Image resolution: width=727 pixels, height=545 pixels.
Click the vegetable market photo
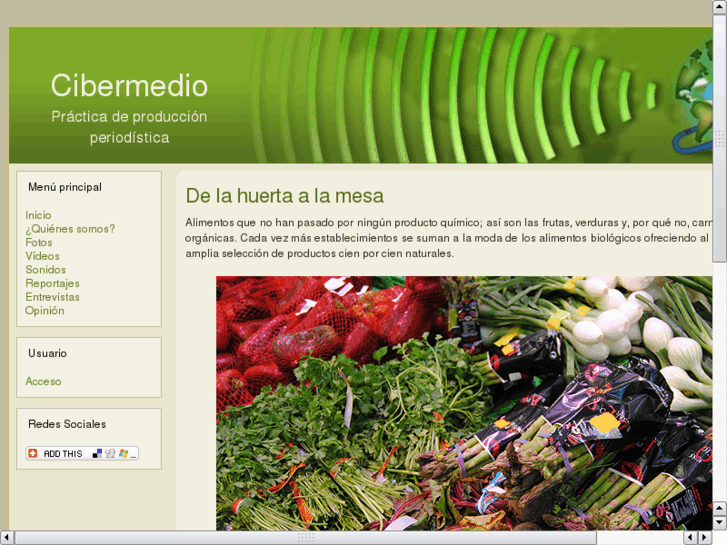pos(464,403)
